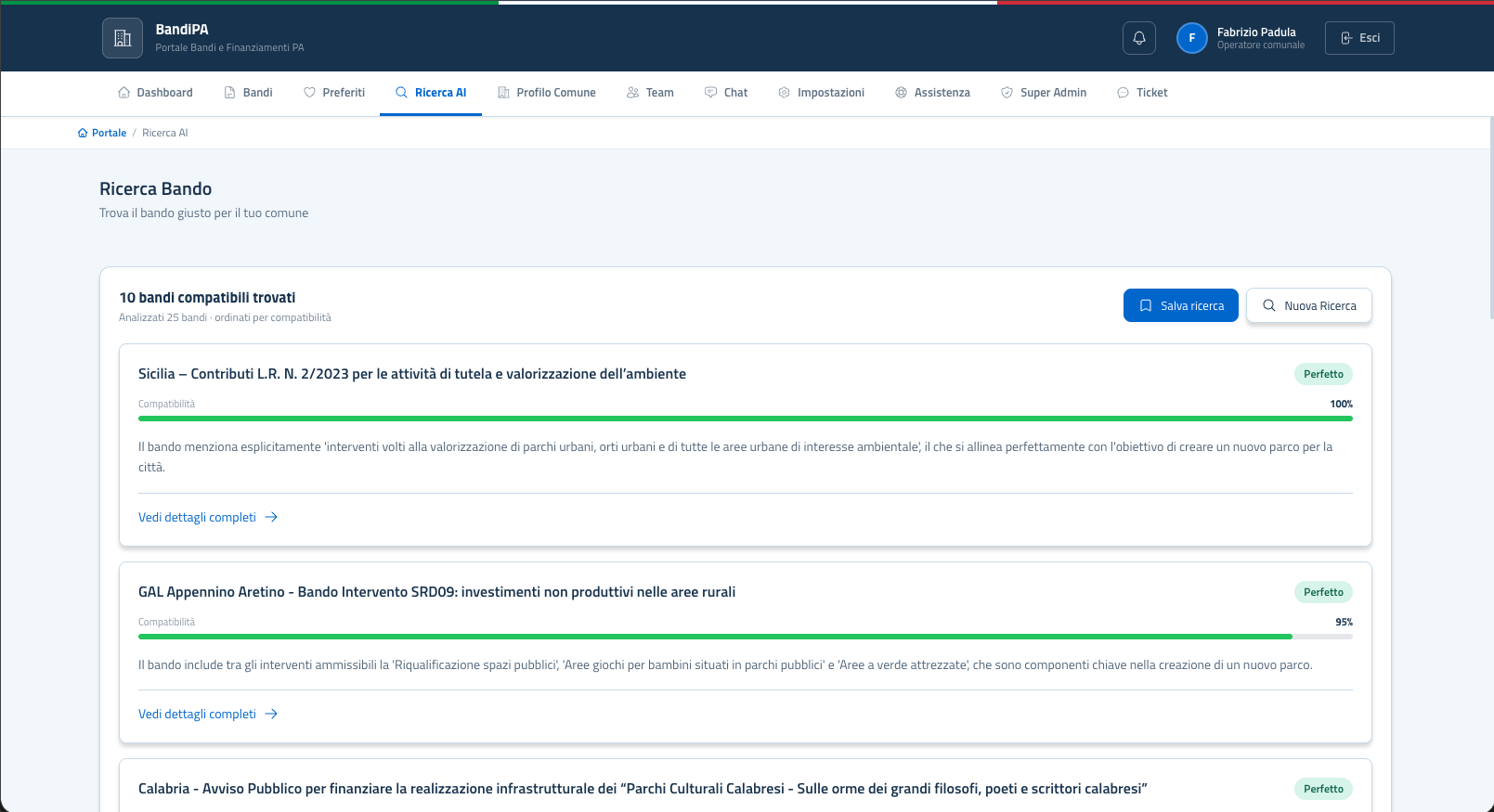Image resolution: width=1494 pixels, height=812 pixels.
Task: Click the Sicilia Contributi L.R. N. 2/2023 title
Action: pyautogui.click(x=412, y=374)
